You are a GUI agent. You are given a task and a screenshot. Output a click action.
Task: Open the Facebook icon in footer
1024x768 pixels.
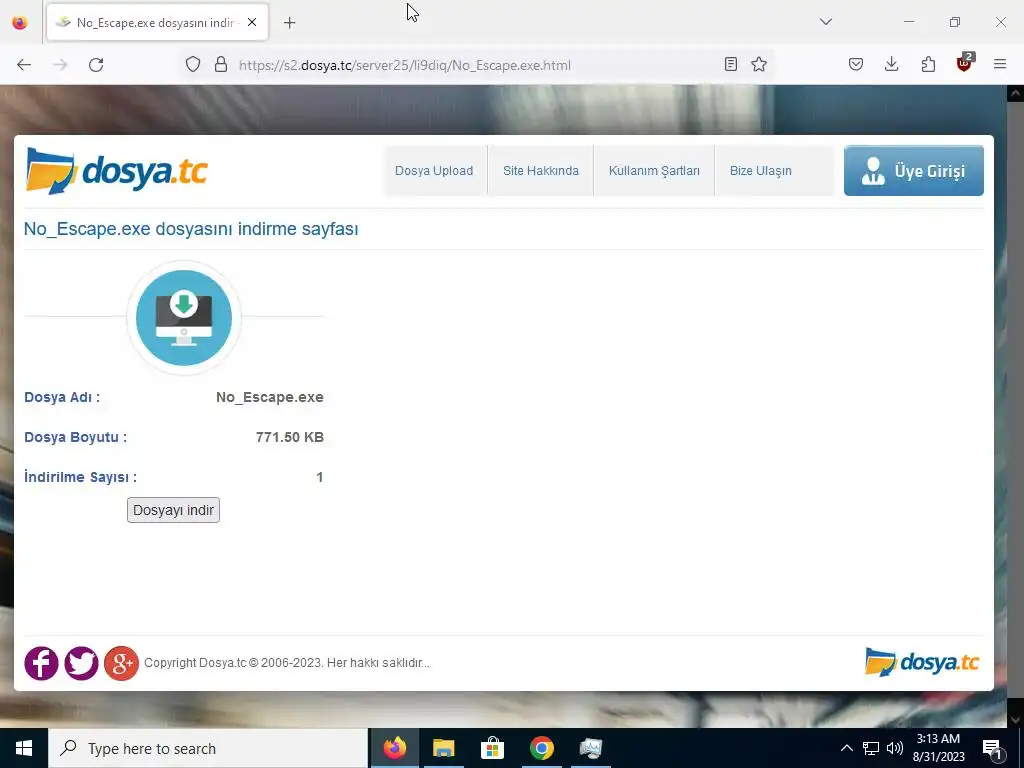point(41,663)
